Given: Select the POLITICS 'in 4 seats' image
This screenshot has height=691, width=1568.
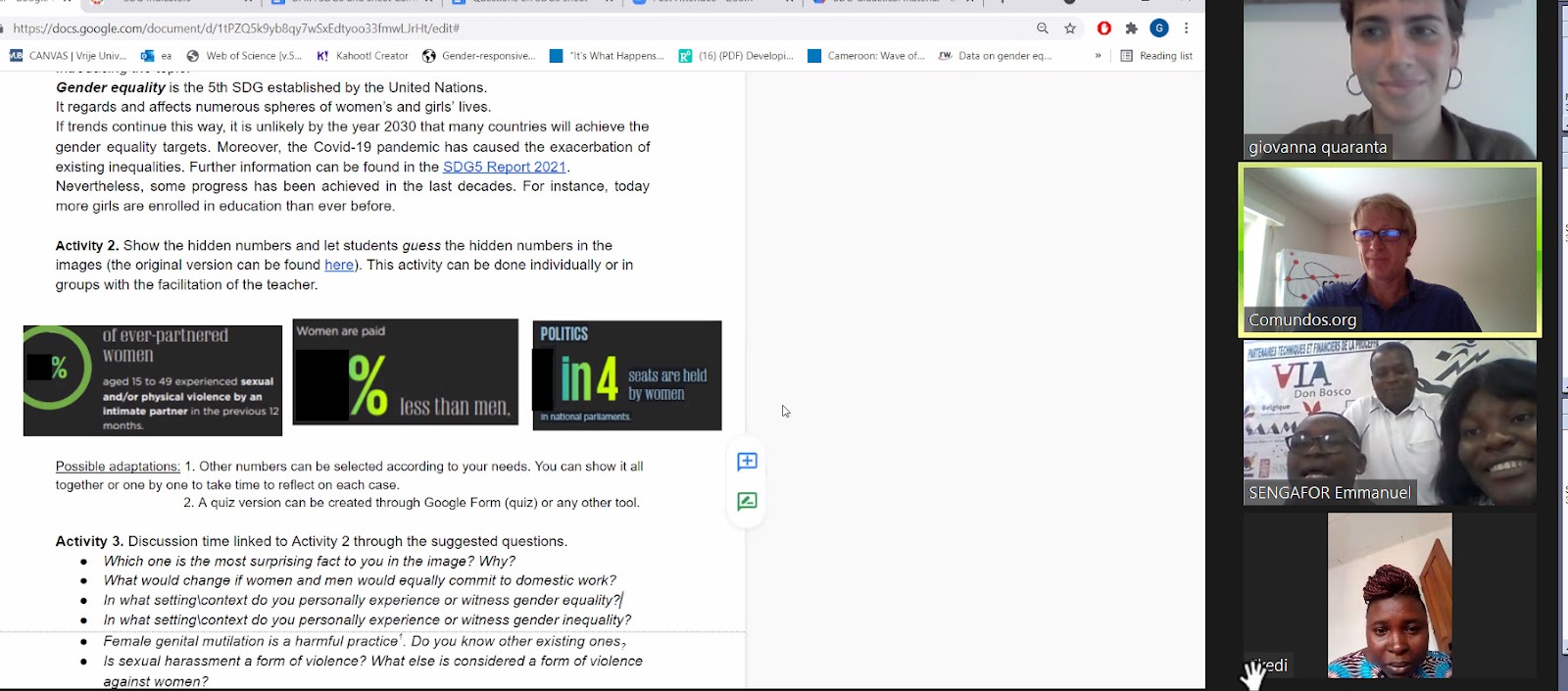Looking at the screenshot, I should pos(627,375).
